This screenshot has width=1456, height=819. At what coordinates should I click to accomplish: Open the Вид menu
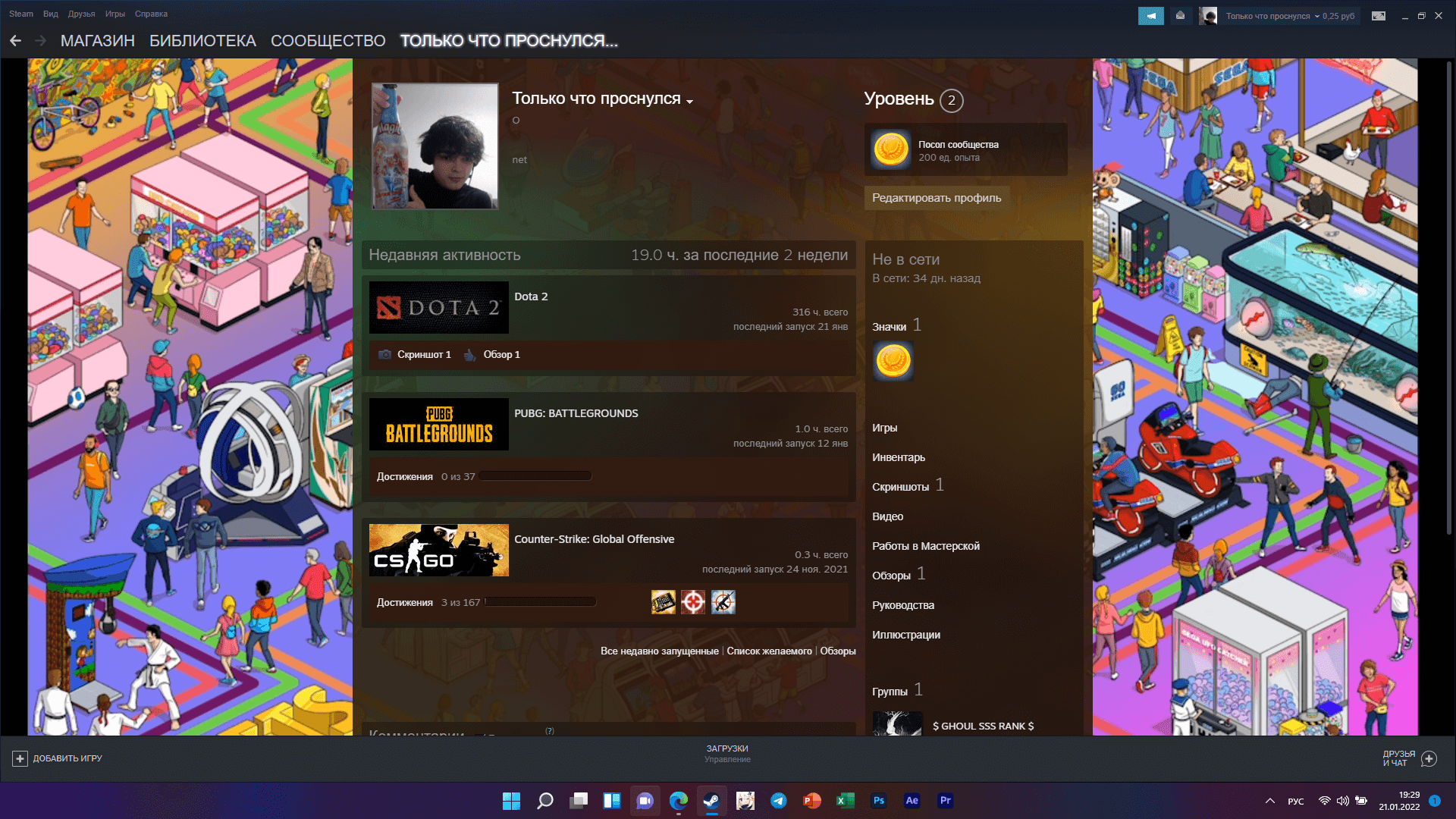click(x=51, y=14)
